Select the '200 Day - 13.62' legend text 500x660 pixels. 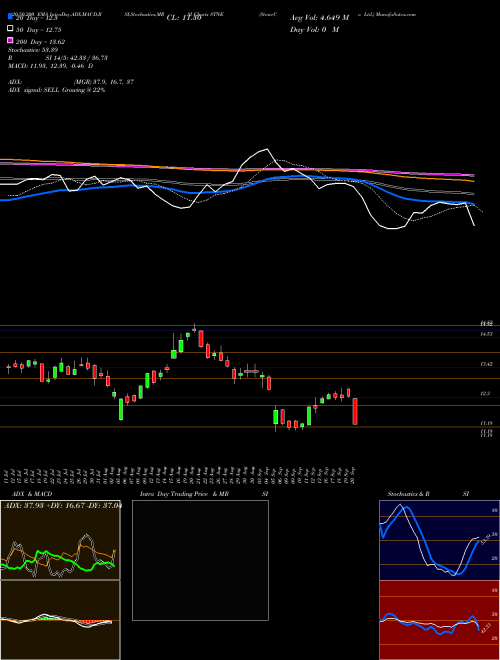click(x=40, y=42)
